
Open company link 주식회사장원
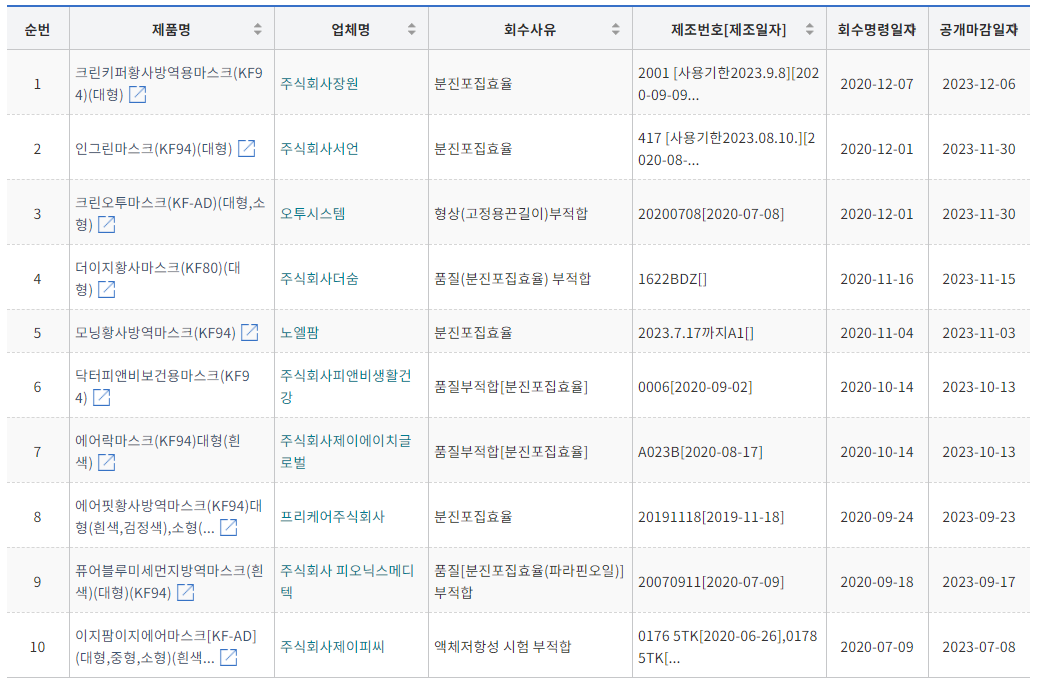[319, 84]
